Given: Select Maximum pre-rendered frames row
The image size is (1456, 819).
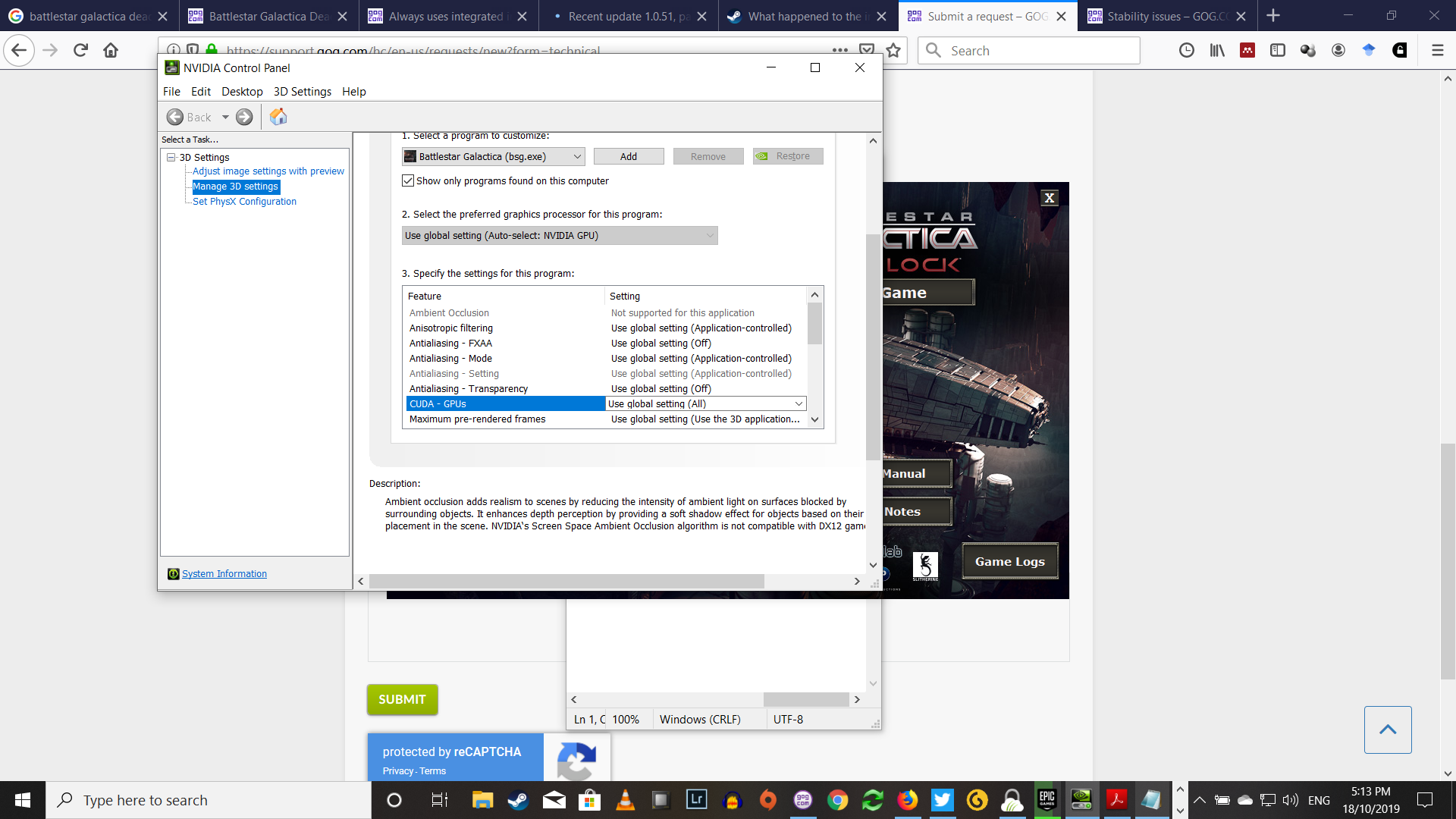Looking at the screenshot, I should [x=604, y=419].
